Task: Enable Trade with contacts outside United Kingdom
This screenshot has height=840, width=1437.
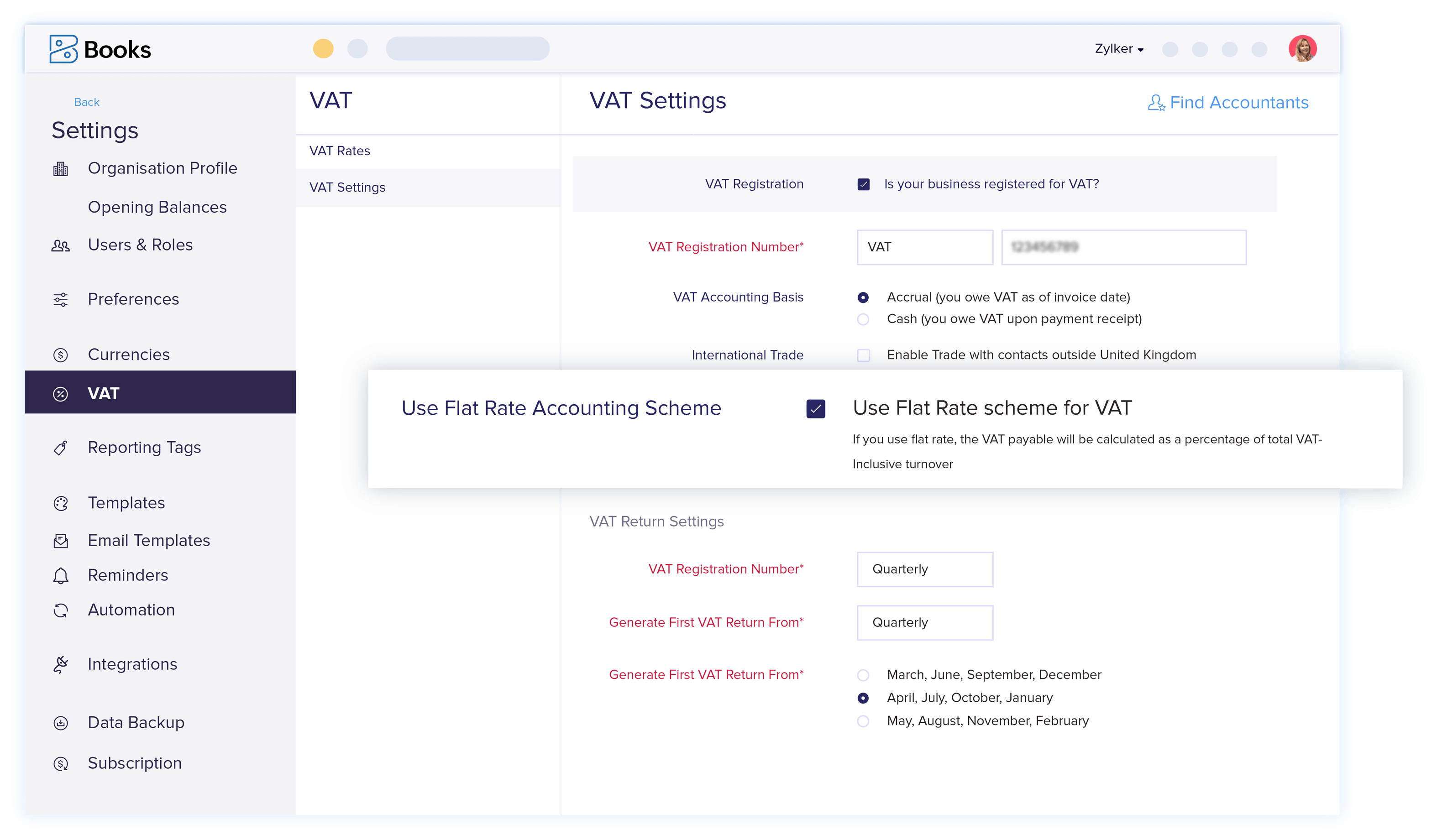Action: [x=863, y=355]
